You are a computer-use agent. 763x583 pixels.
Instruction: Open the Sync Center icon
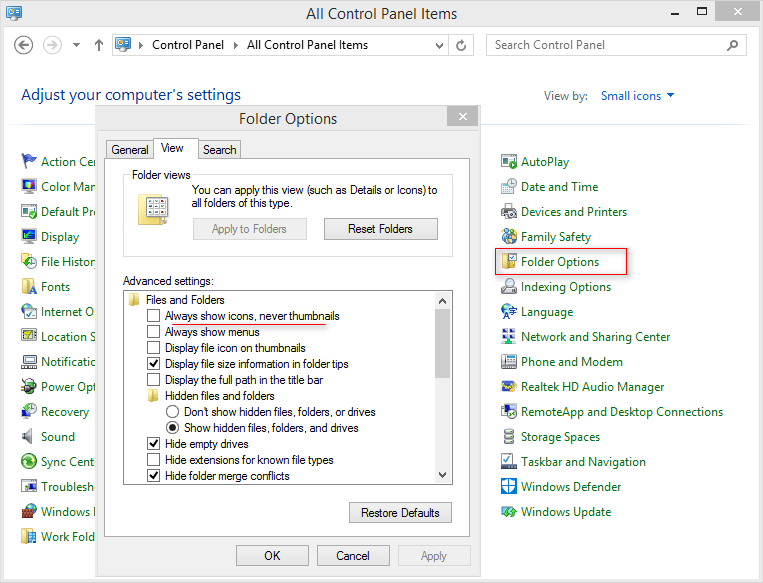pos(29,461)
